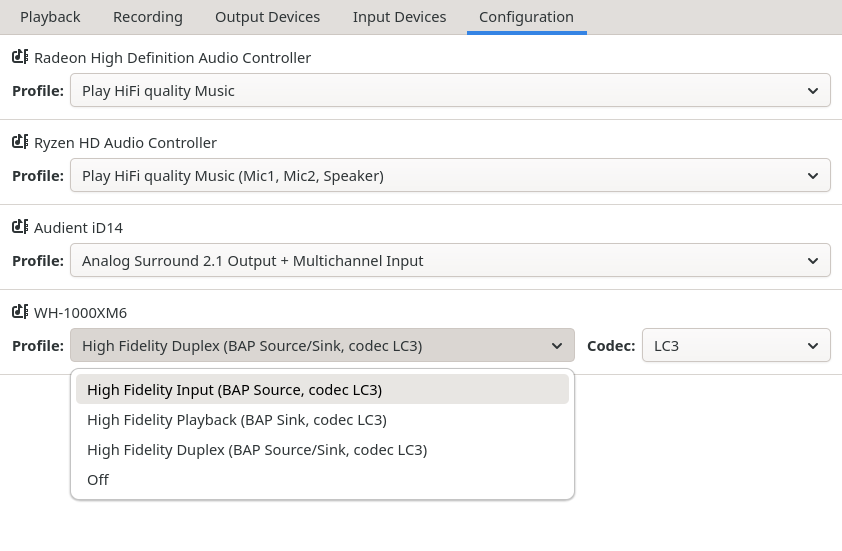This screenshot has width=842, height=551.
Task: Choose High Fidelity Playback (BAP Sink, codec LC3)
Action: click(x=322, y=419)
